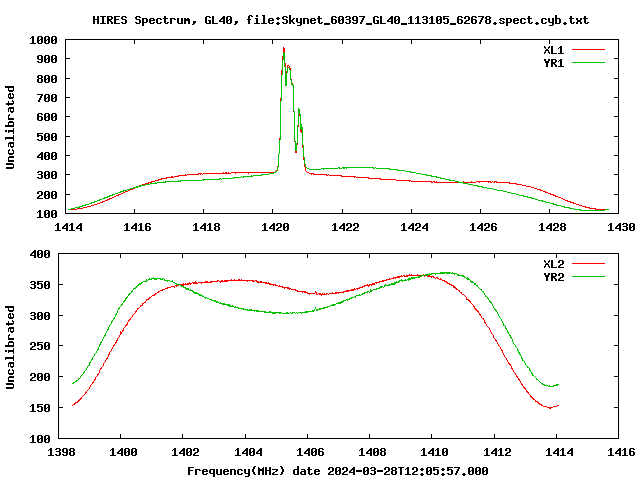Select the YR2 legend label
The height and width of the screenshot is (480, 640).
[553, 277]
